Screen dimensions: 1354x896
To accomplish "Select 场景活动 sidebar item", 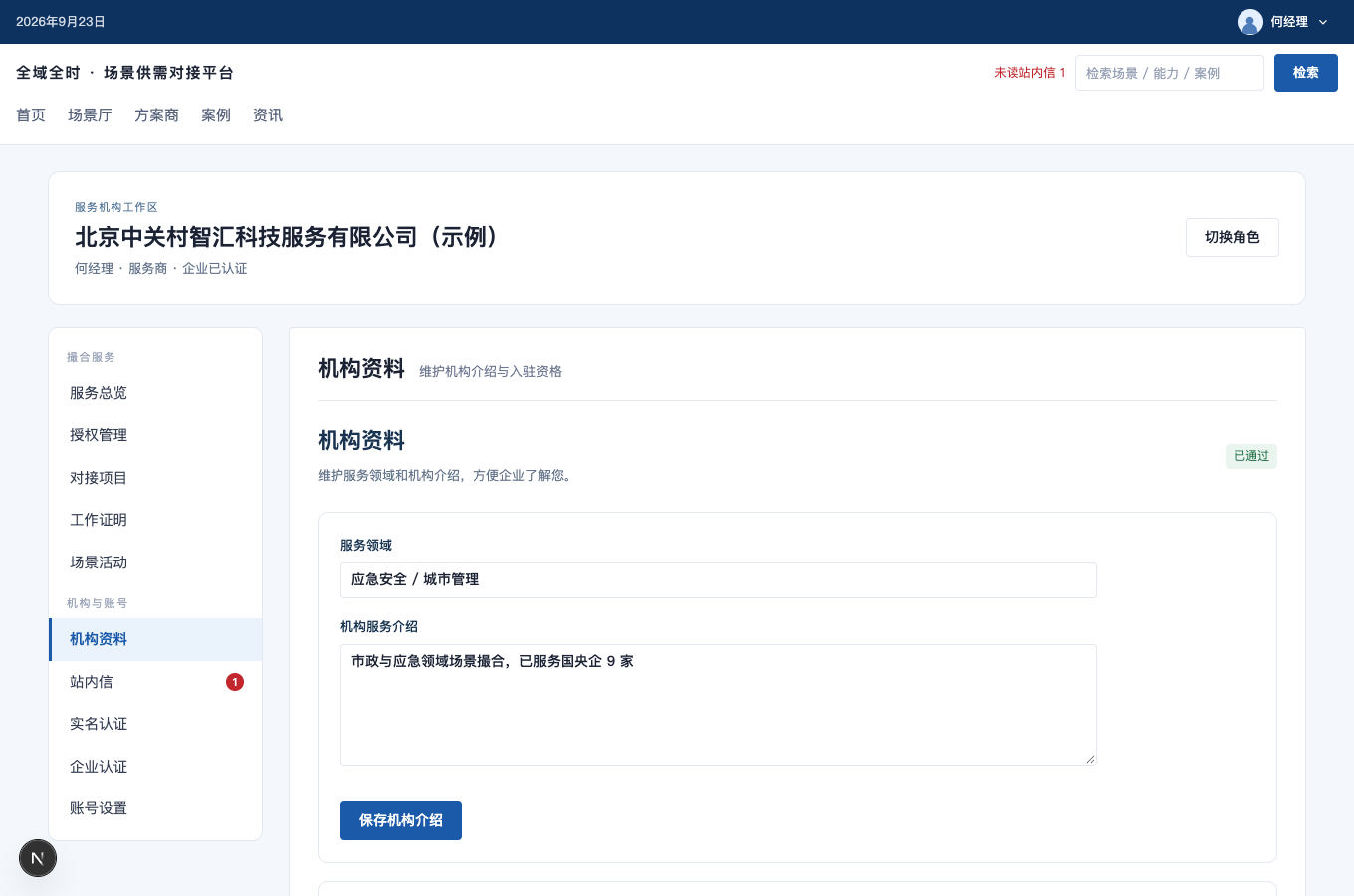I will click(155, 562).
